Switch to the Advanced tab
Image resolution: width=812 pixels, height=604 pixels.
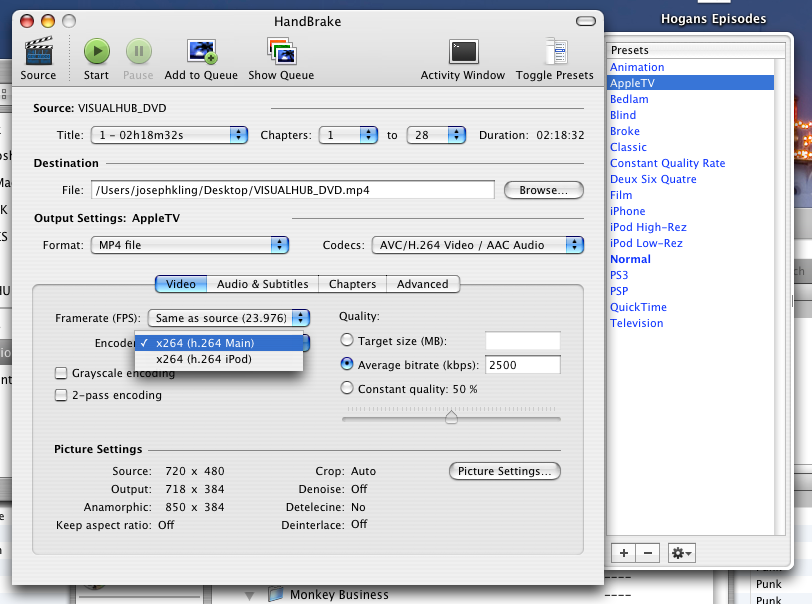423,284
